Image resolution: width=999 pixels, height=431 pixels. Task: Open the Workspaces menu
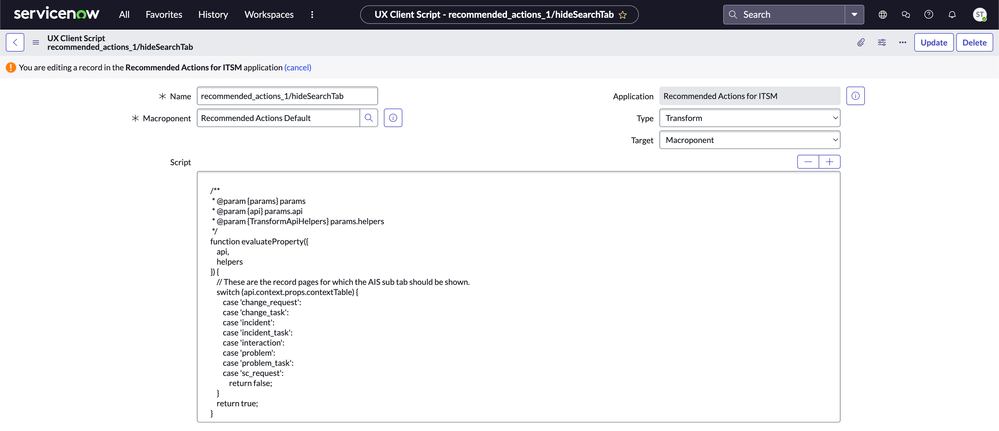click(x=269, y=14)
